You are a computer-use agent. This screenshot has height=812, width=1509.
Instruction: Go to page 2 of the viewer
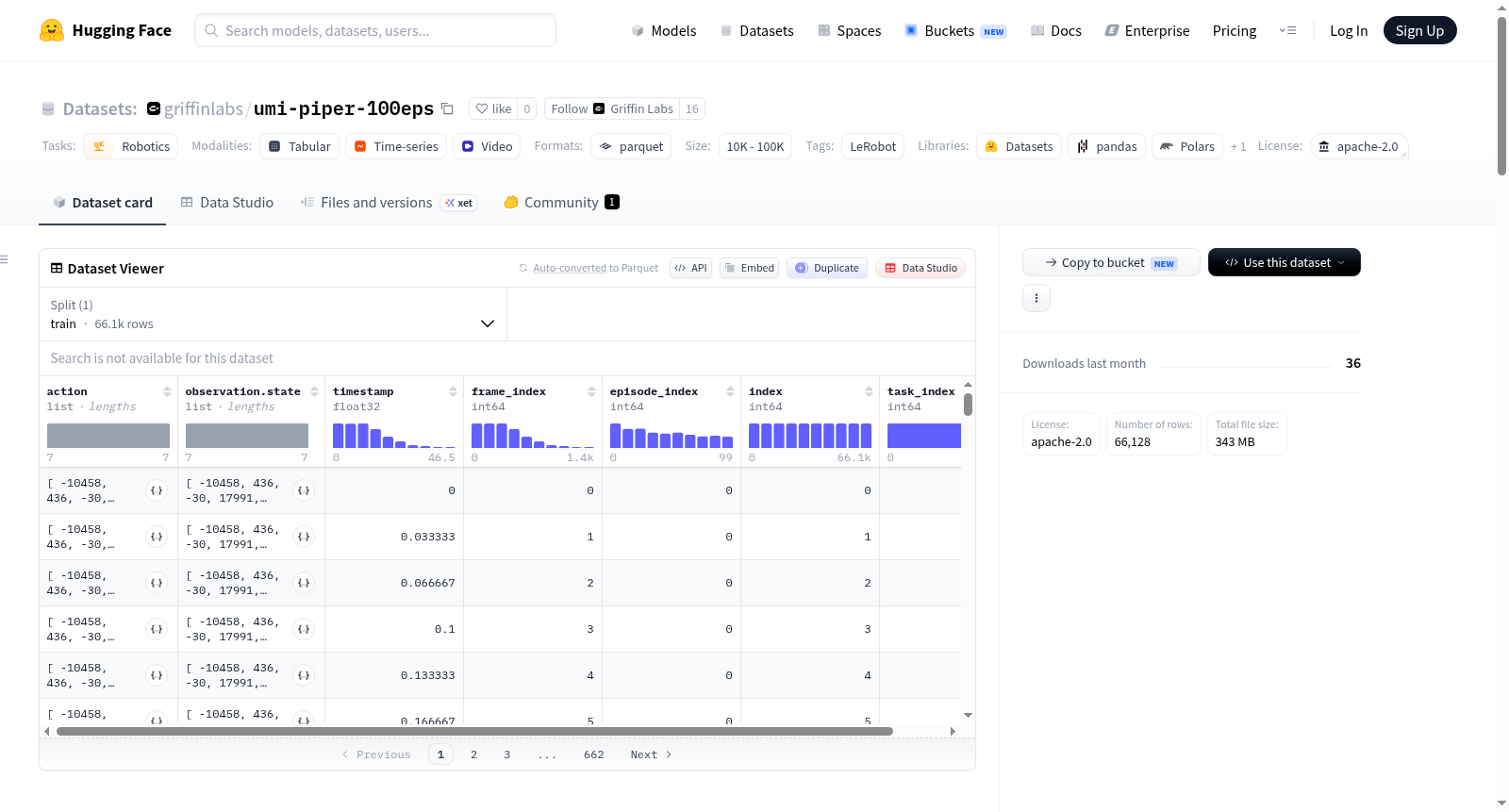(x=473, y=754)
